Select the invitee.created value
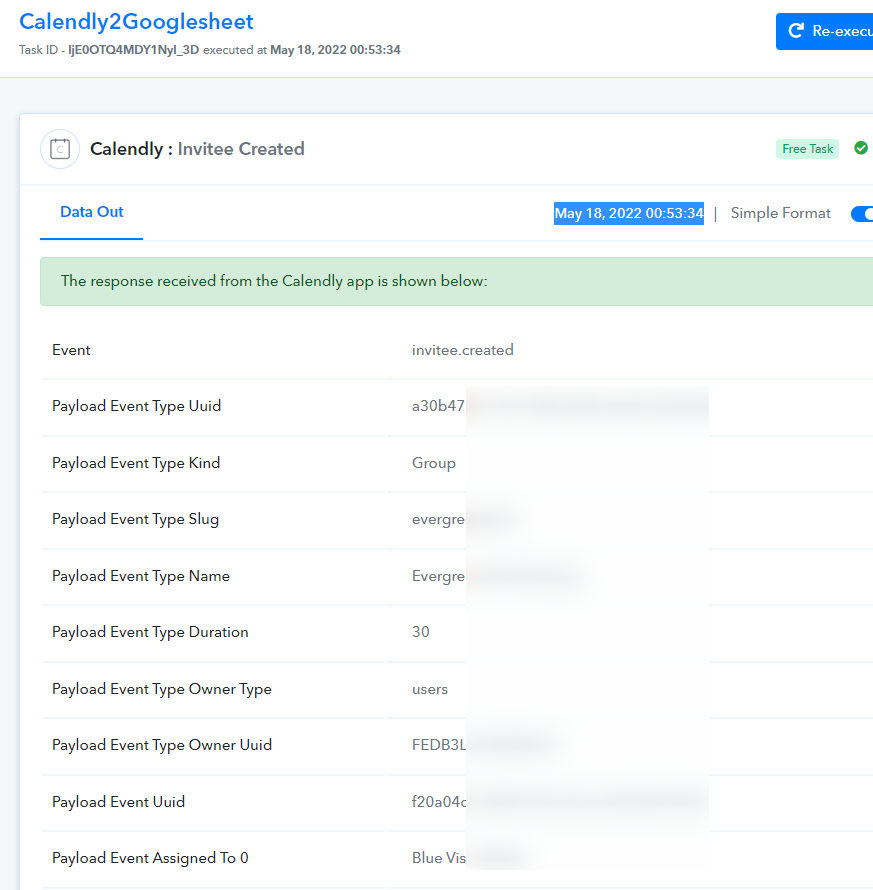The width and height of the screenshot is (873, 890). click(x=463, y=350)
